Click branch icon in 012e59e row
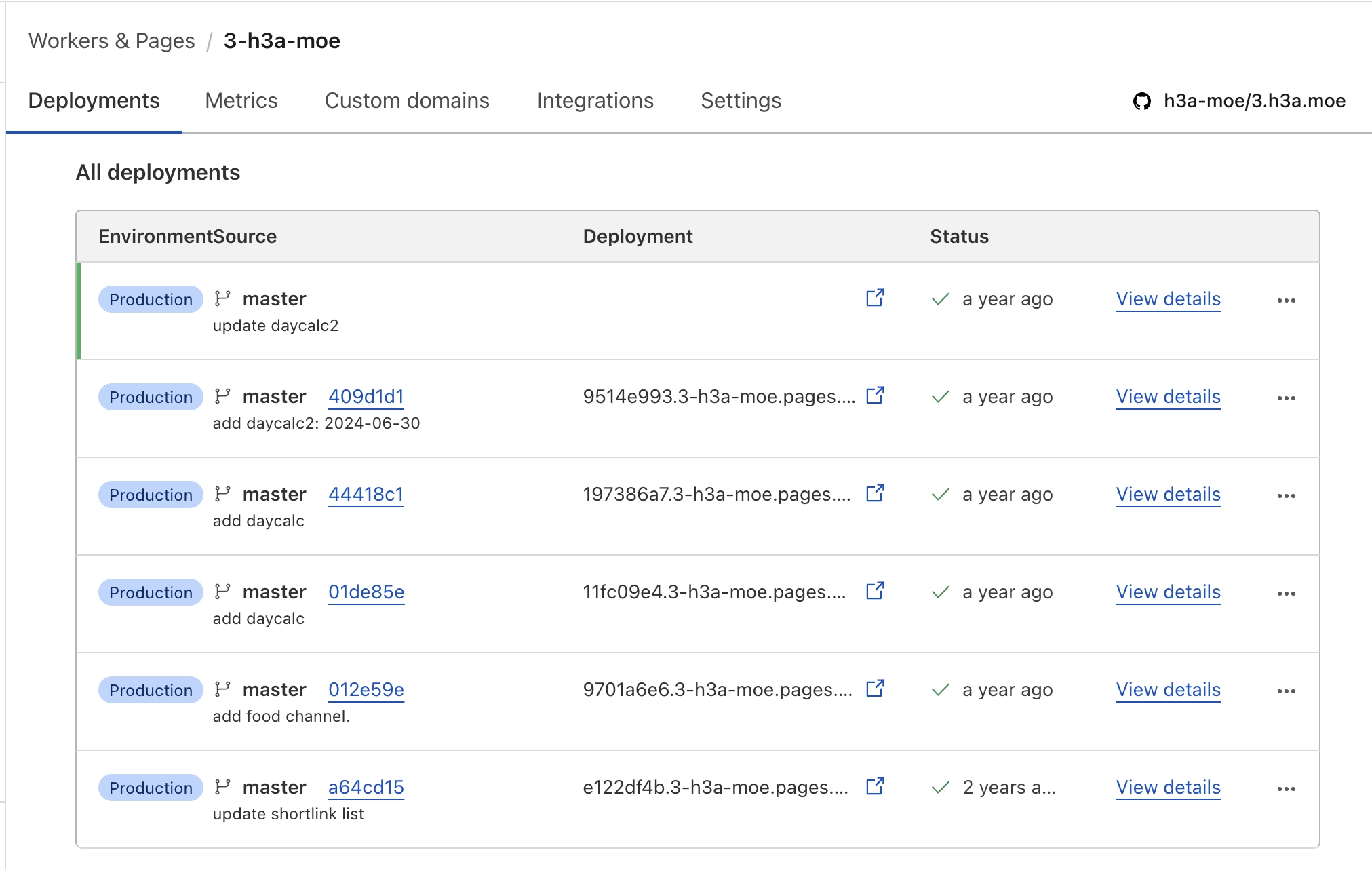The height and width of the screenshot is (869, 1372). pos(222,689)
